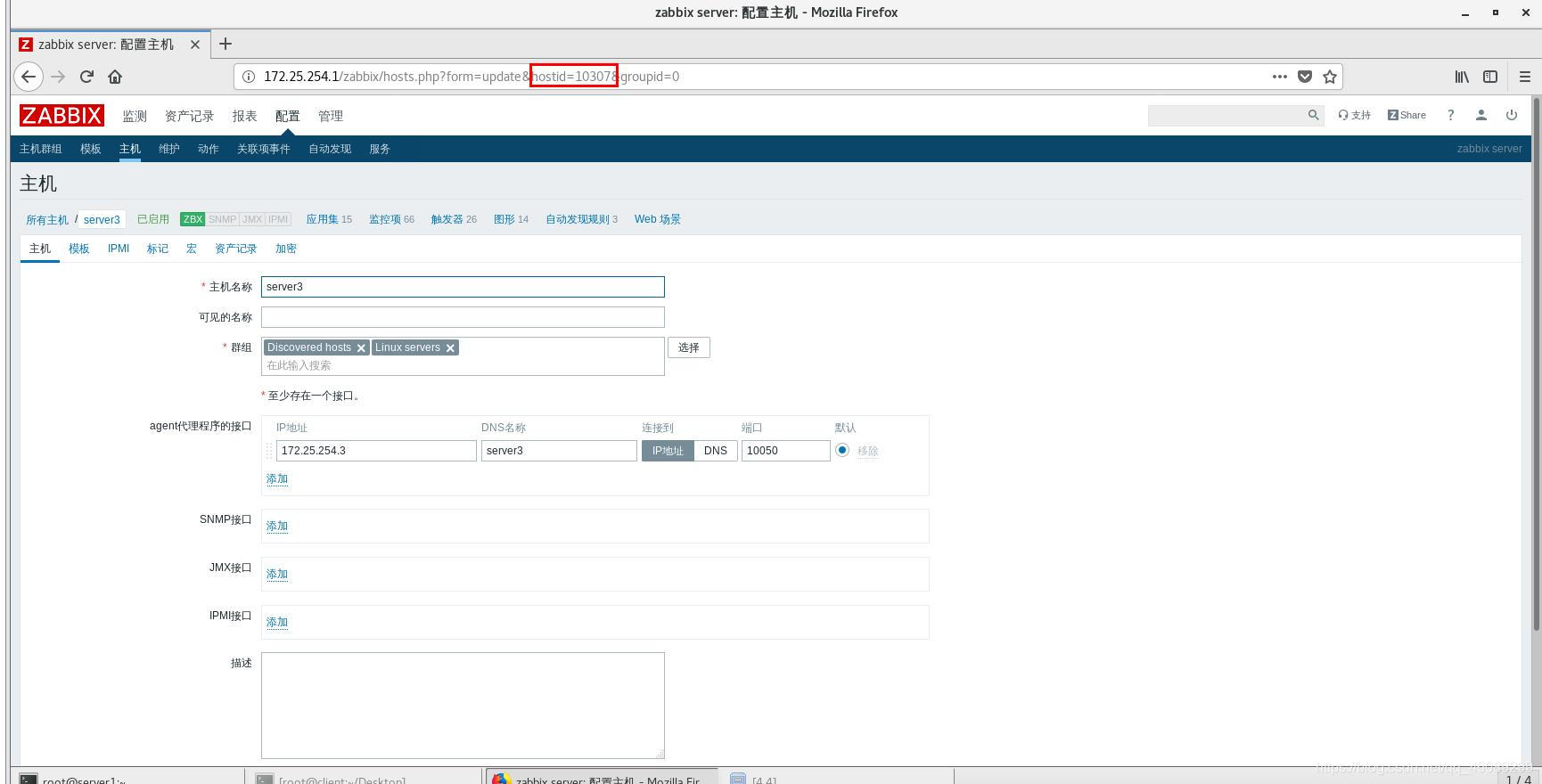Select the default interface radio button
This screenshot has width=1542, height=784.
coord(842,450)
